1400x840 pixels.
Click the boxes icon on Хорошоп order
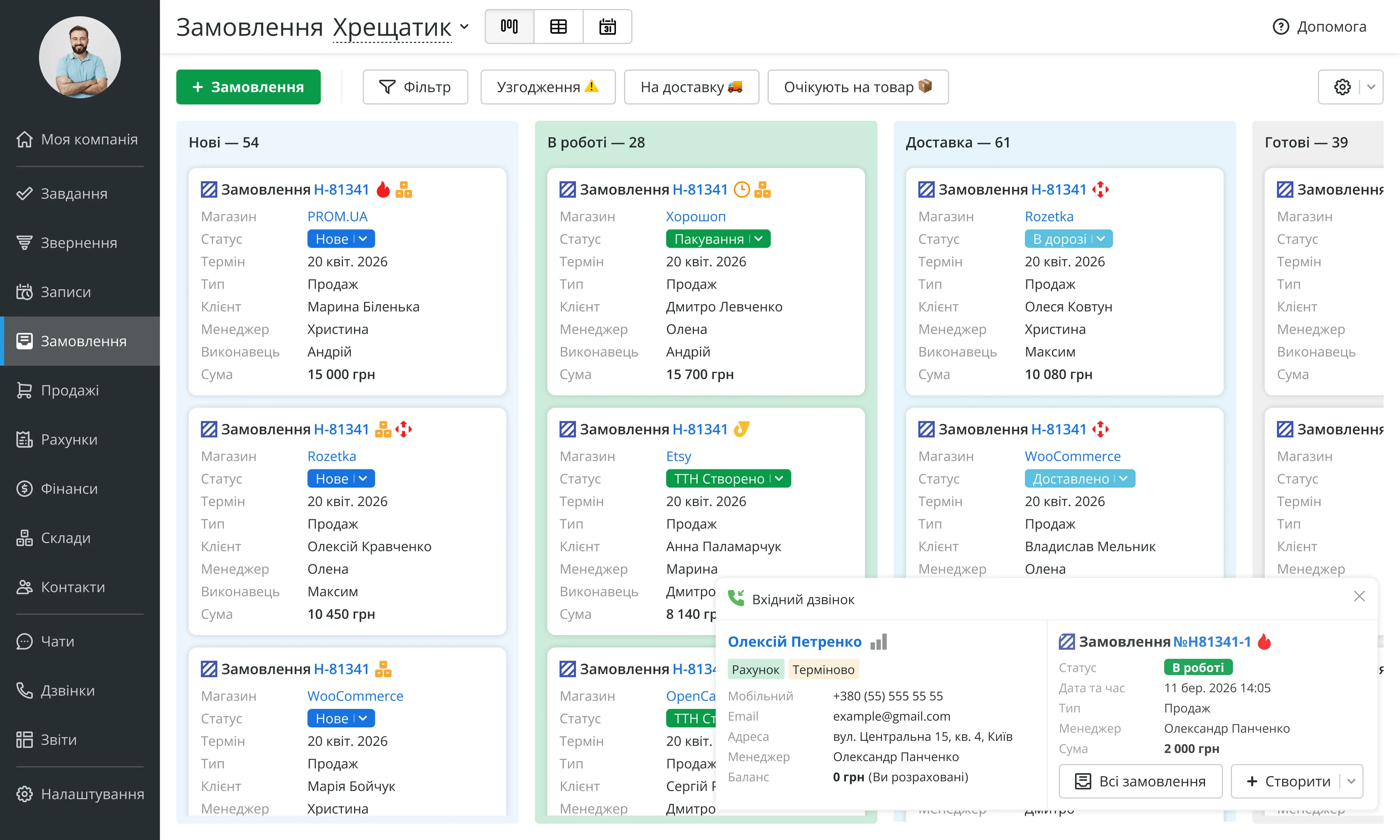pyautogui.click(x=763, y=189)
